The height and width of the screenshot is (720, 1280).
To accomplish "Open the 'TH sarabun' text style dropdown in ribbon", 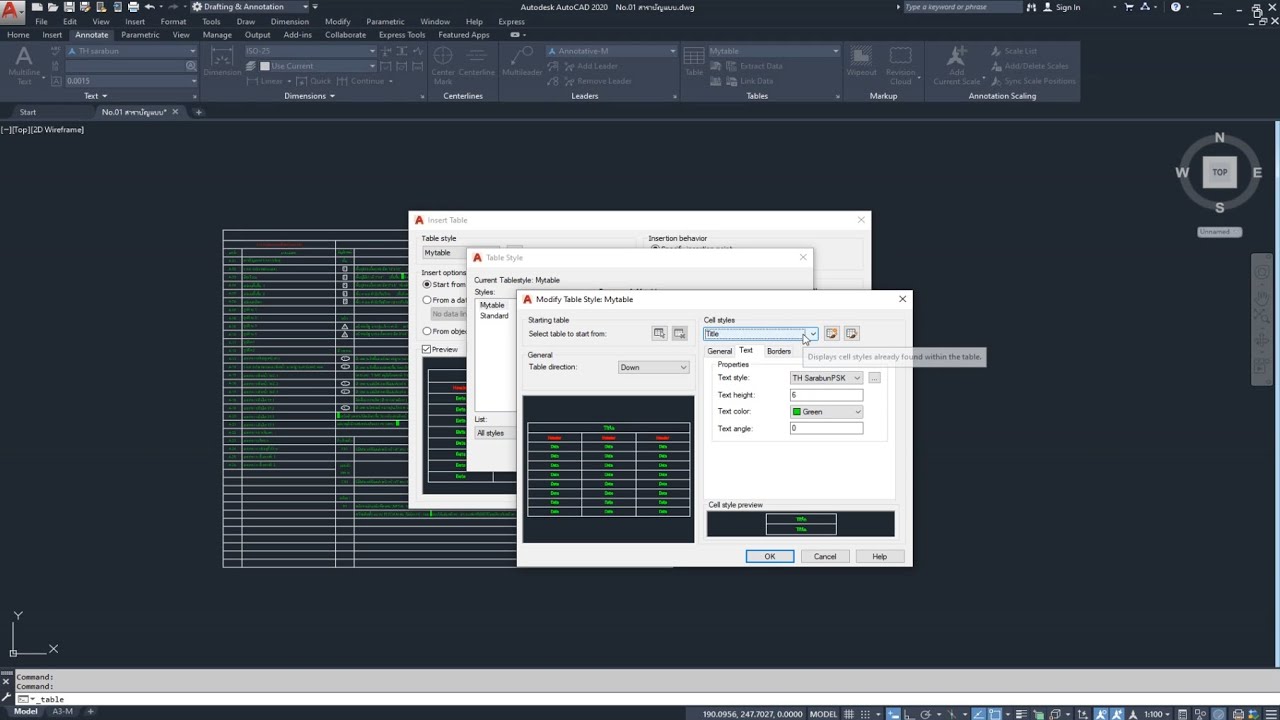I will coord(130,51).
